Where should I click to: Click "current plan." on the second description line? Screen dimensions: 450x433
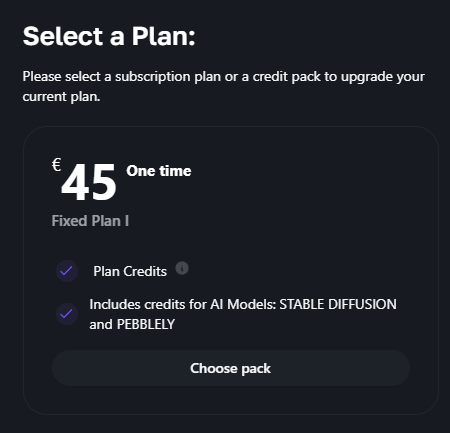pyautogui.click(x=61, y=97)
